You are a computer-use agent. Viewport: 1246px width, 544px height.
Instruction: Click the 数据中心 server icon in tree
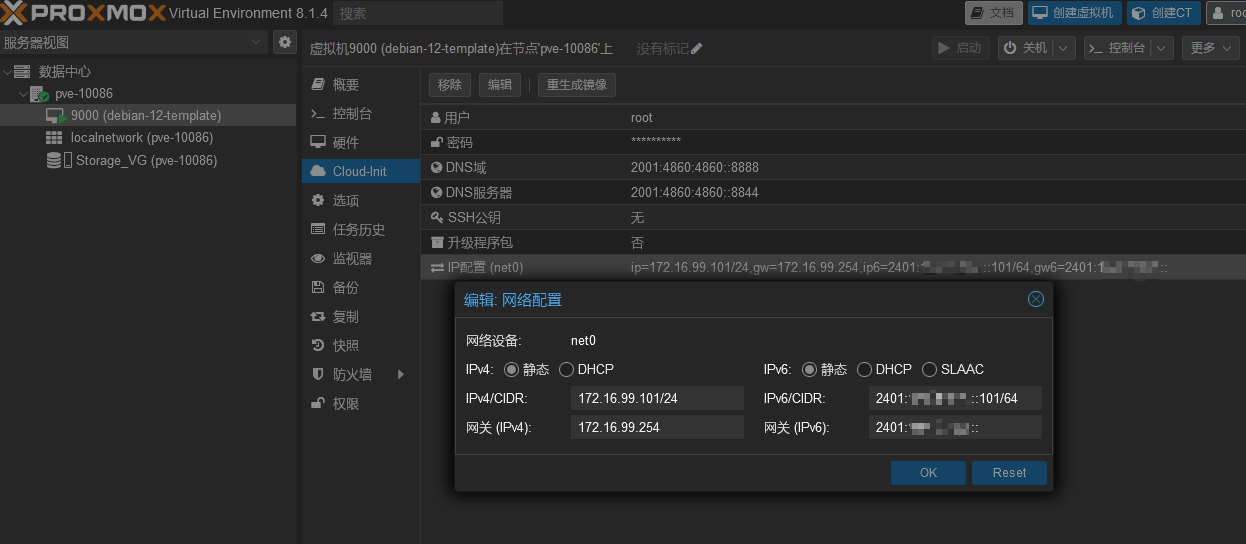coord(22,71)
